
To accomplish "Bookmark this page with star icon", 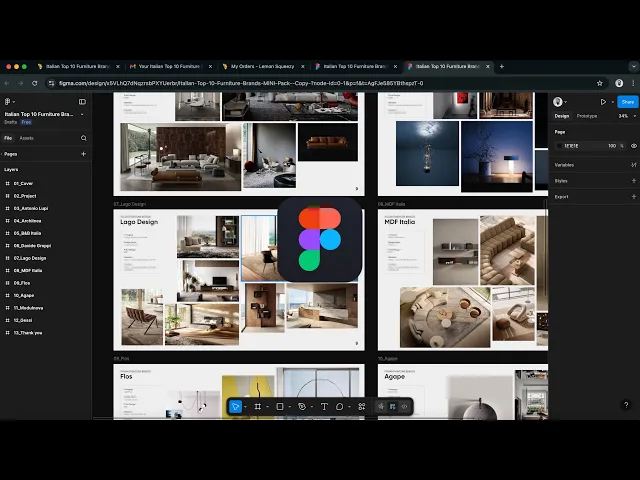I will [x=600, y=83].
